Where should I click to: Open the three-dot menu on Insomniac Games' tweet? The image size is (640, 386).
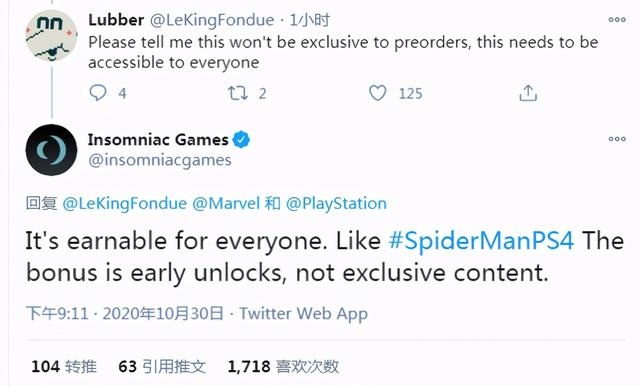617,139
